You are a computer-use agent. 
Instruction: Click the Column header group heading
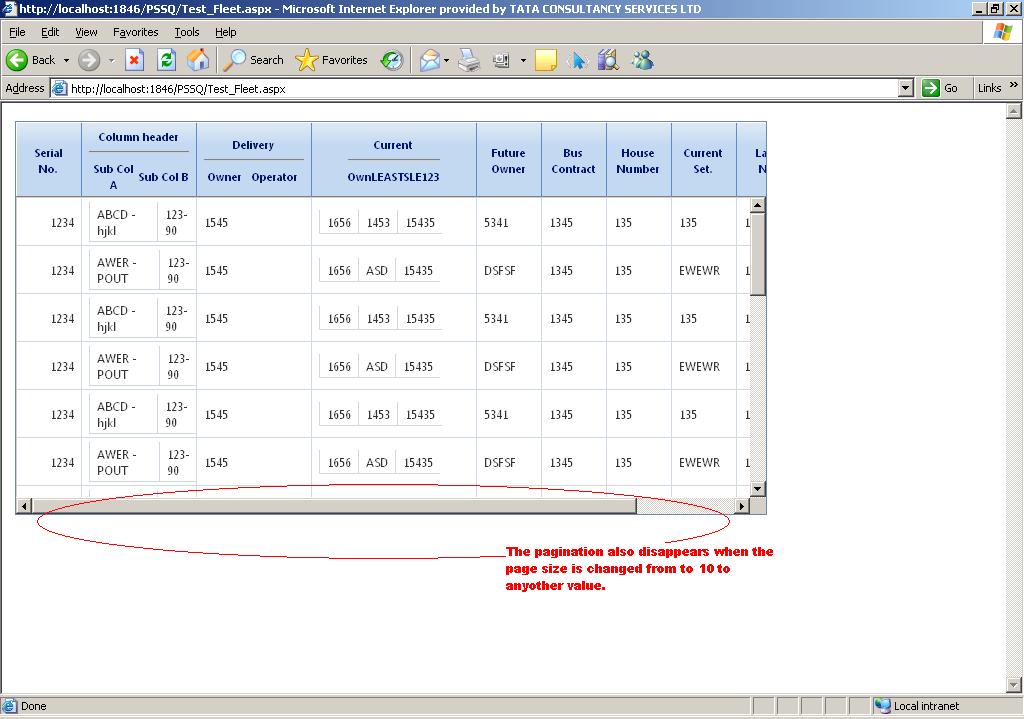(138, 137)
